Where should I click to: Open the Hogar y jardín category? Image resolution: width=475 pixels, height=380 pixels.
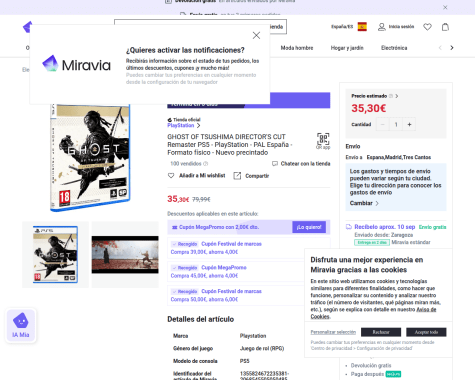347,48
